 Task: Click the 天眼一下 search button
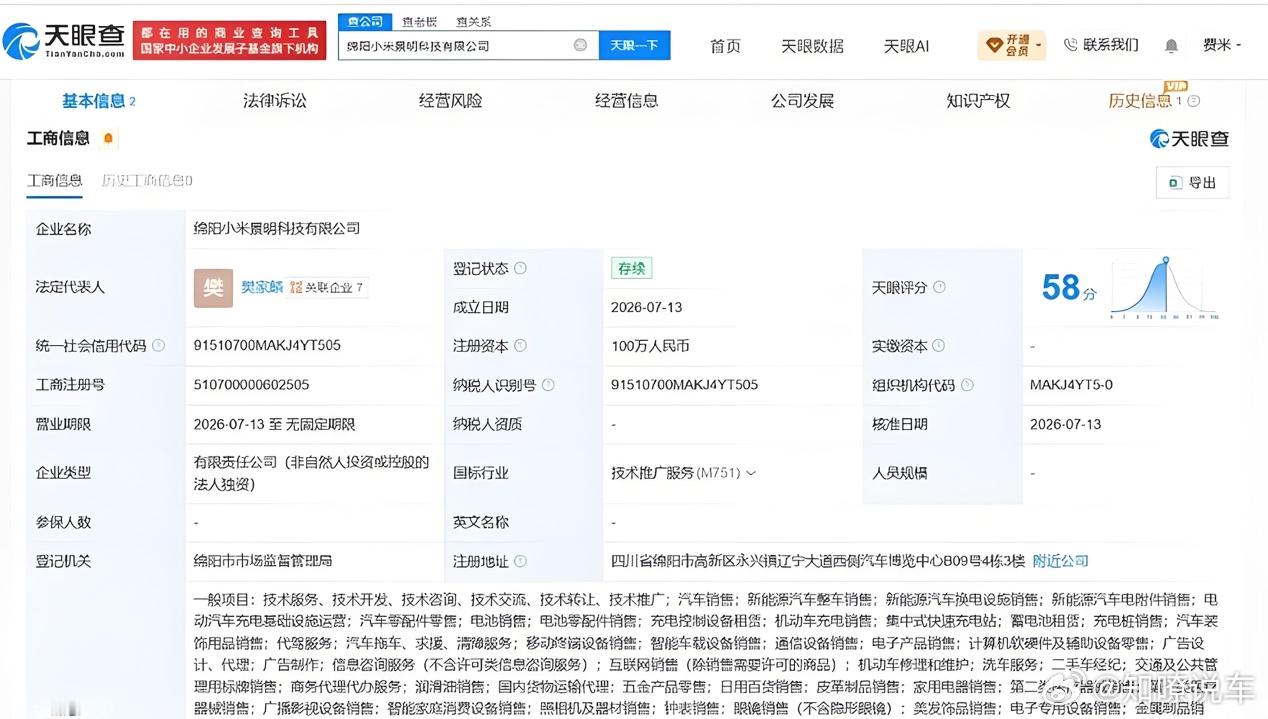pos(634,45)
